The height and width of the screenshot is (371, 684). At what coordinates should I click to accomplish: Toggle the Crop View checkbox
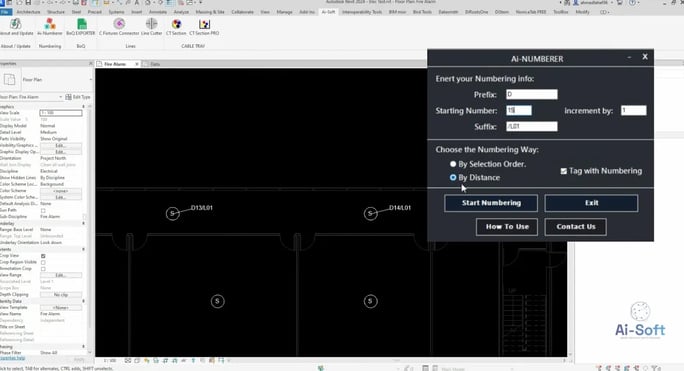pyautogui.click(x=43, y=256)
